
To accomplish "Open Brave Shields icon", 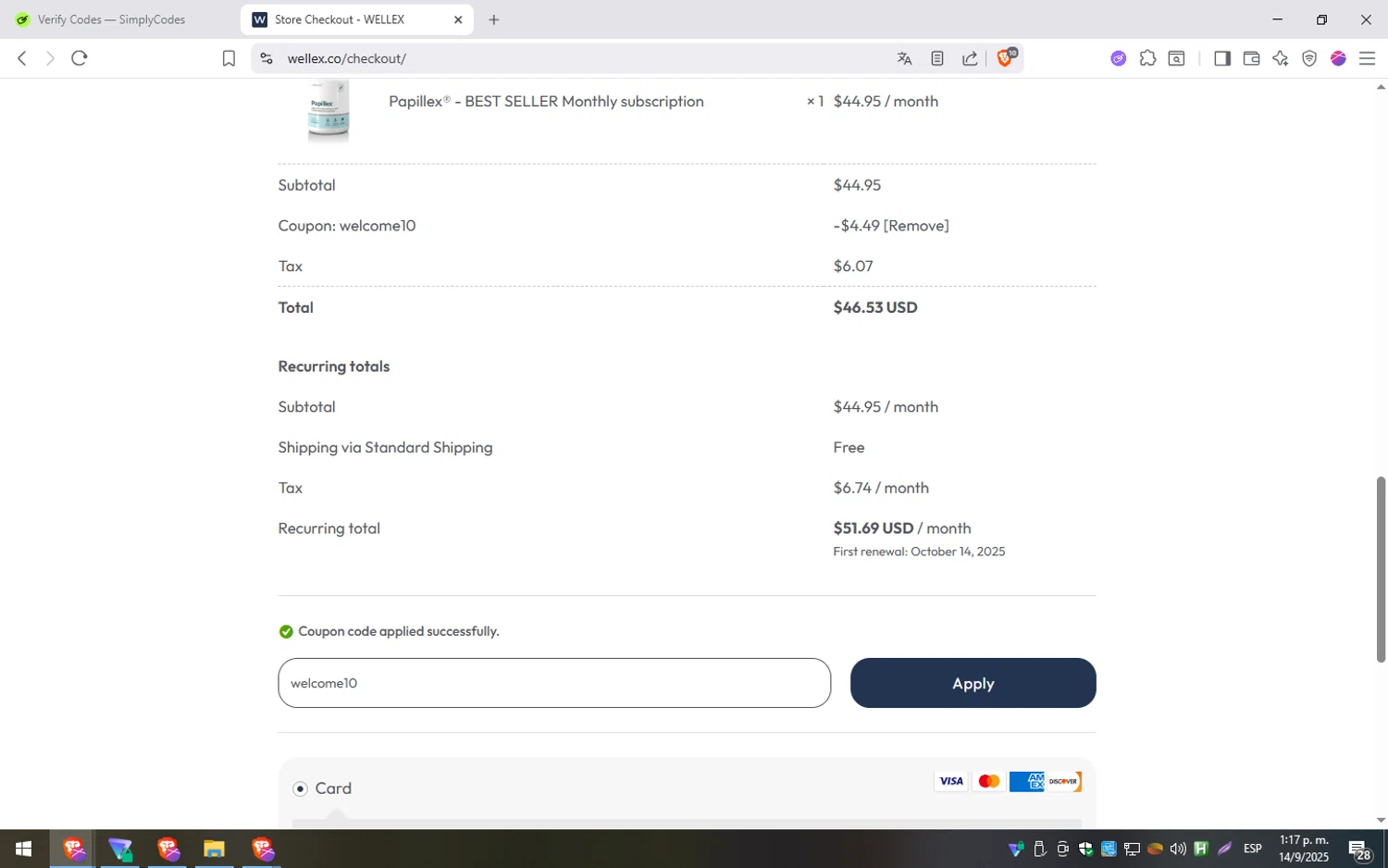I will point(1006,57).
